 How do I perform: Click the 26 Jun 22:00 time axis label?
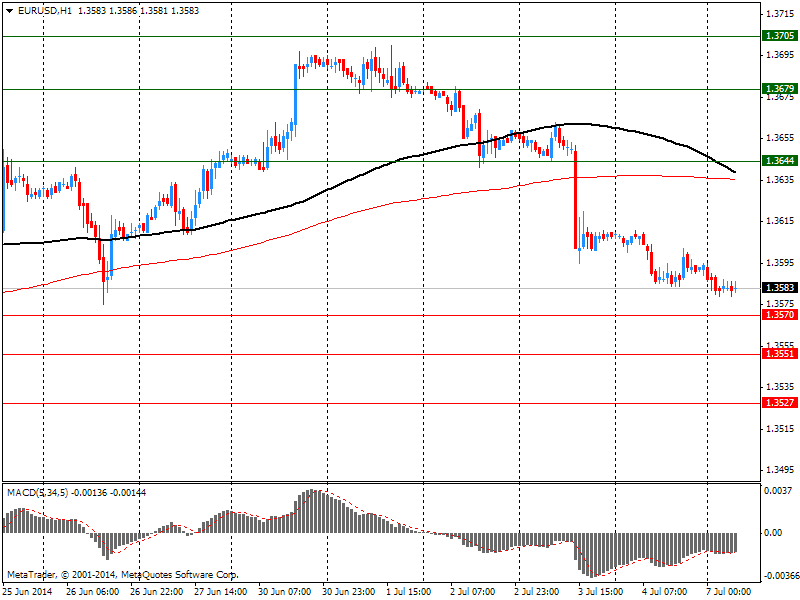point(157,592)
